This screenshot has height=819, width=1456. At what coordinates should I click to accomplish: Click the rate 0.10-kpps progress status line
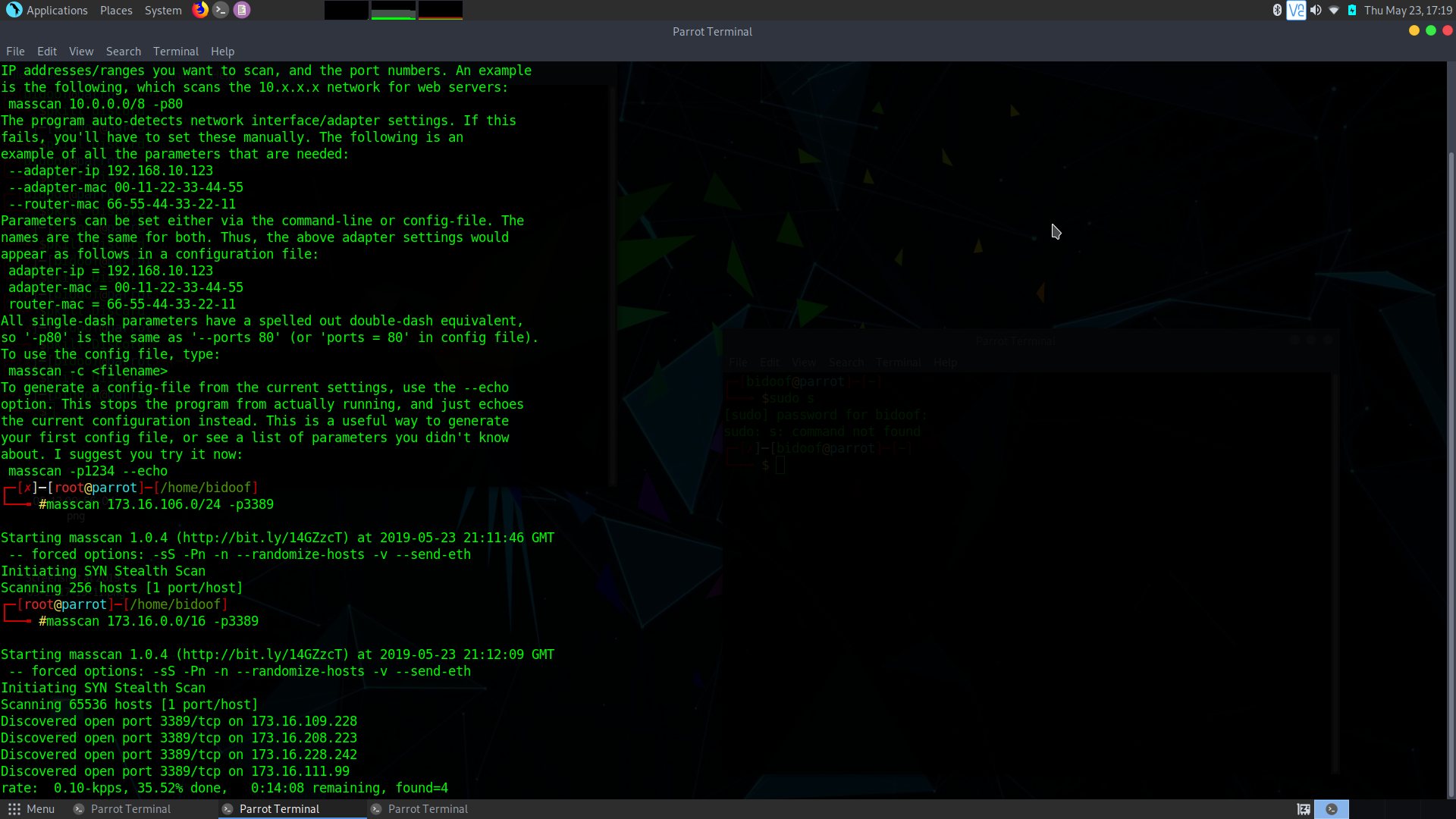224,788
